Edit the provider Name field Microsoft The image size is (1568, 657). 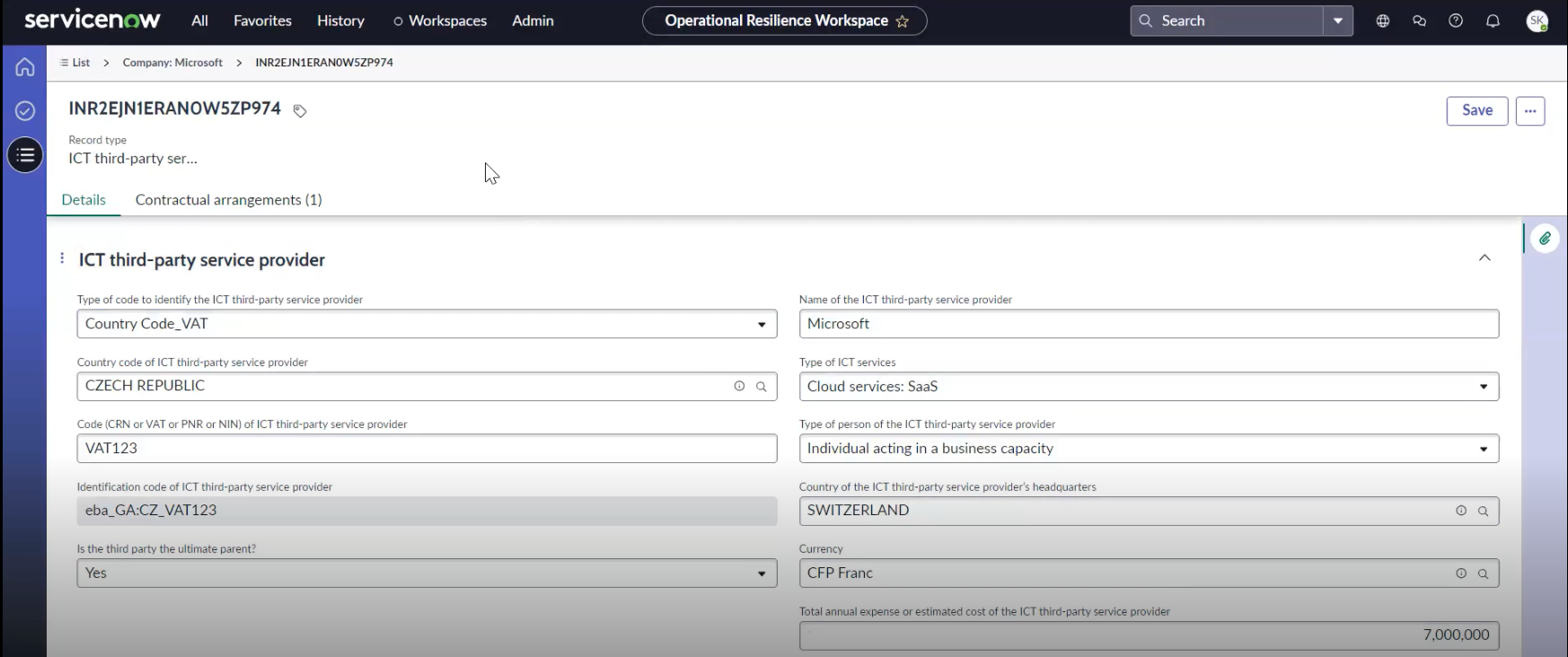click(1149, 324)
